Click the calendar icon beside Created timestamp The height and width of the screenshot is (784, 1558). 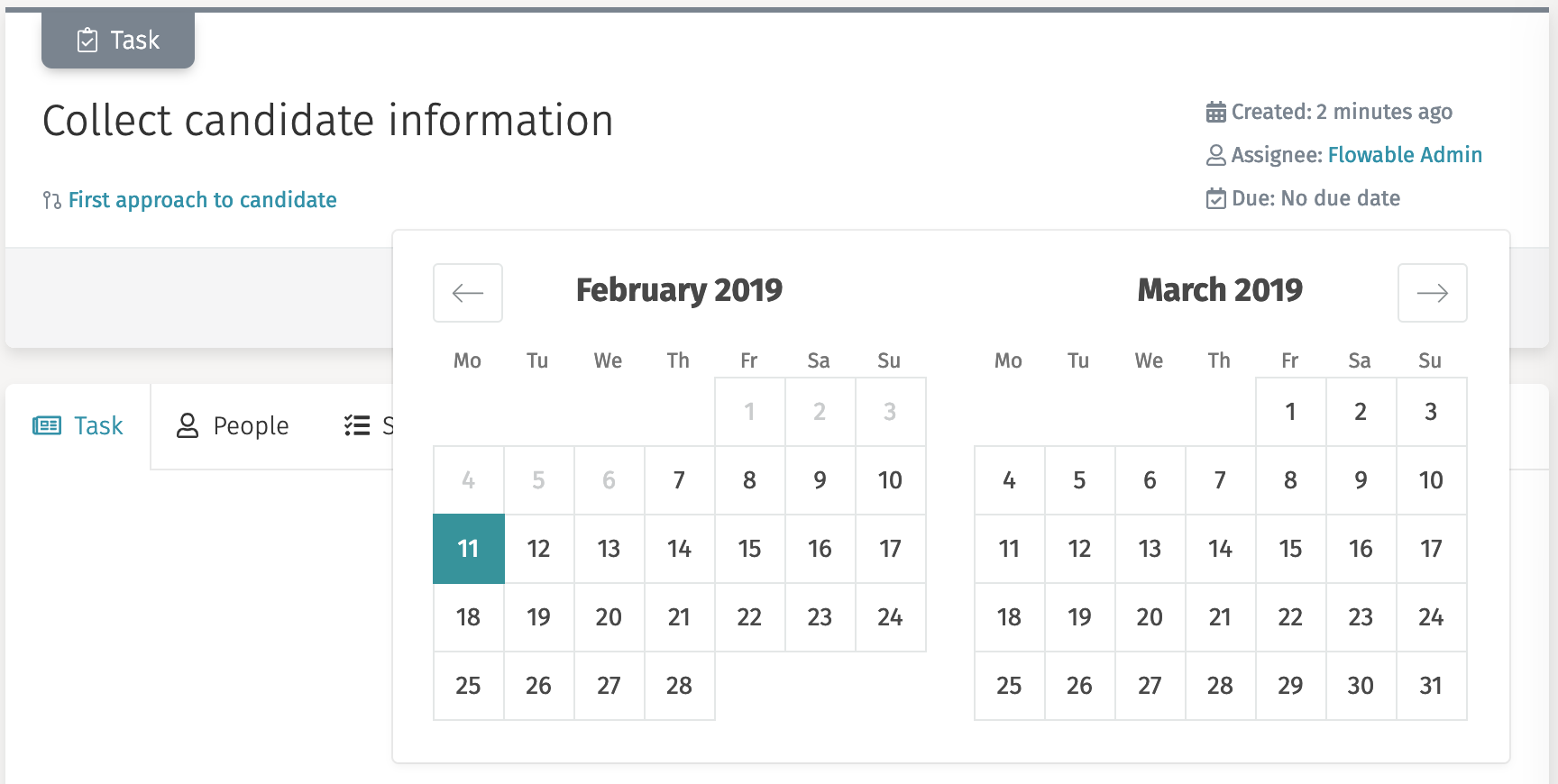click(1216, 111)
